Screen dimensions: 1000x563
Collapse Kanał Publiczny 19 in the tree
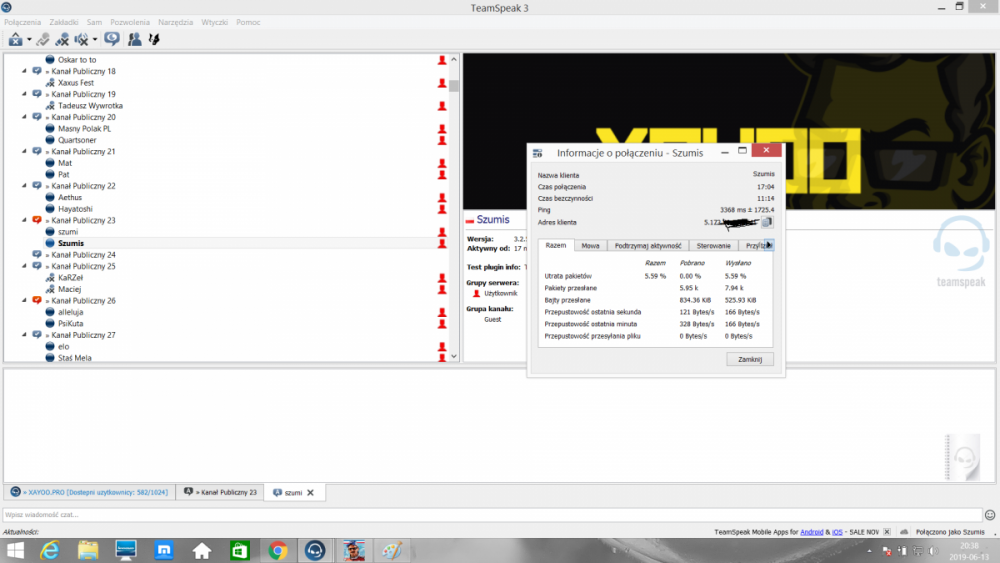[x=24, y=94]
